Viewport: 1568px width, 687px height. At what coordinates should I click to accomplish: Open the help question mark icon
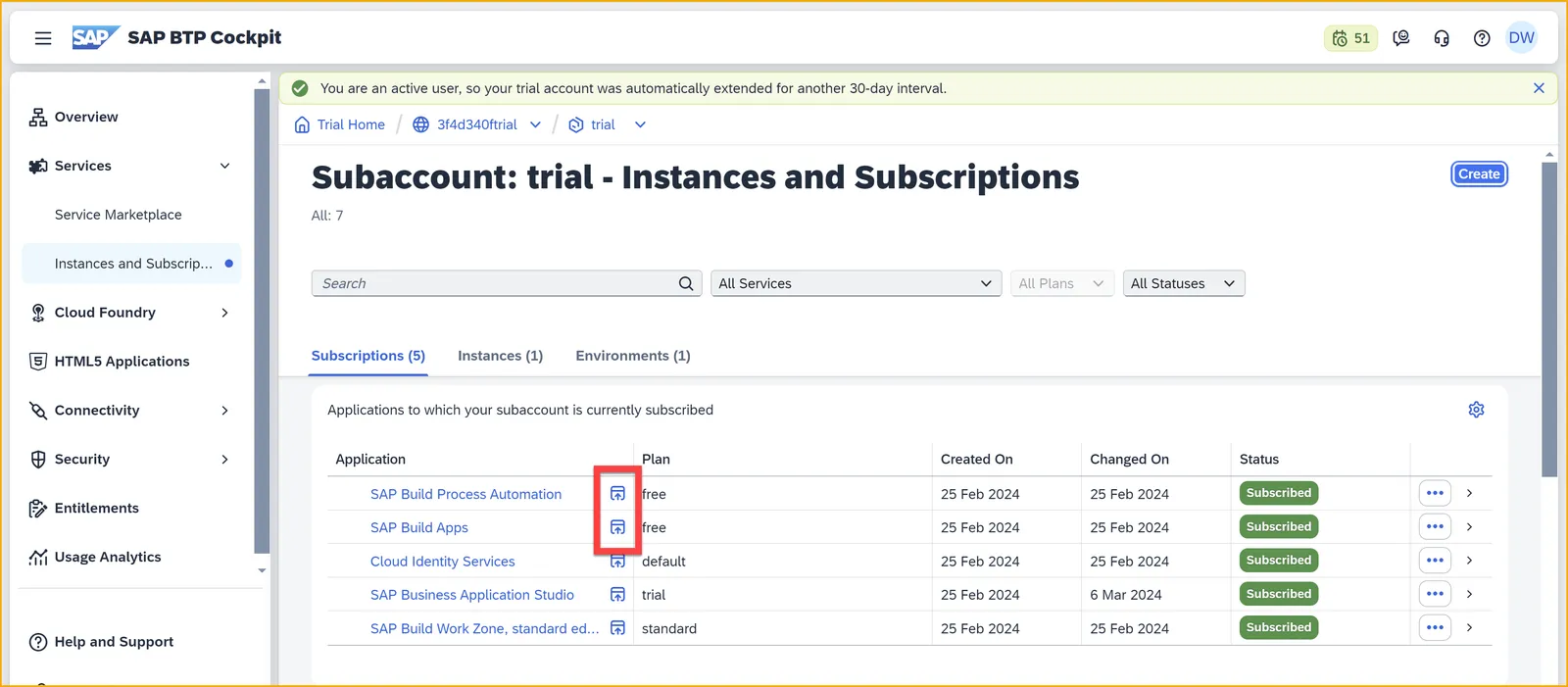(1482, 38)
